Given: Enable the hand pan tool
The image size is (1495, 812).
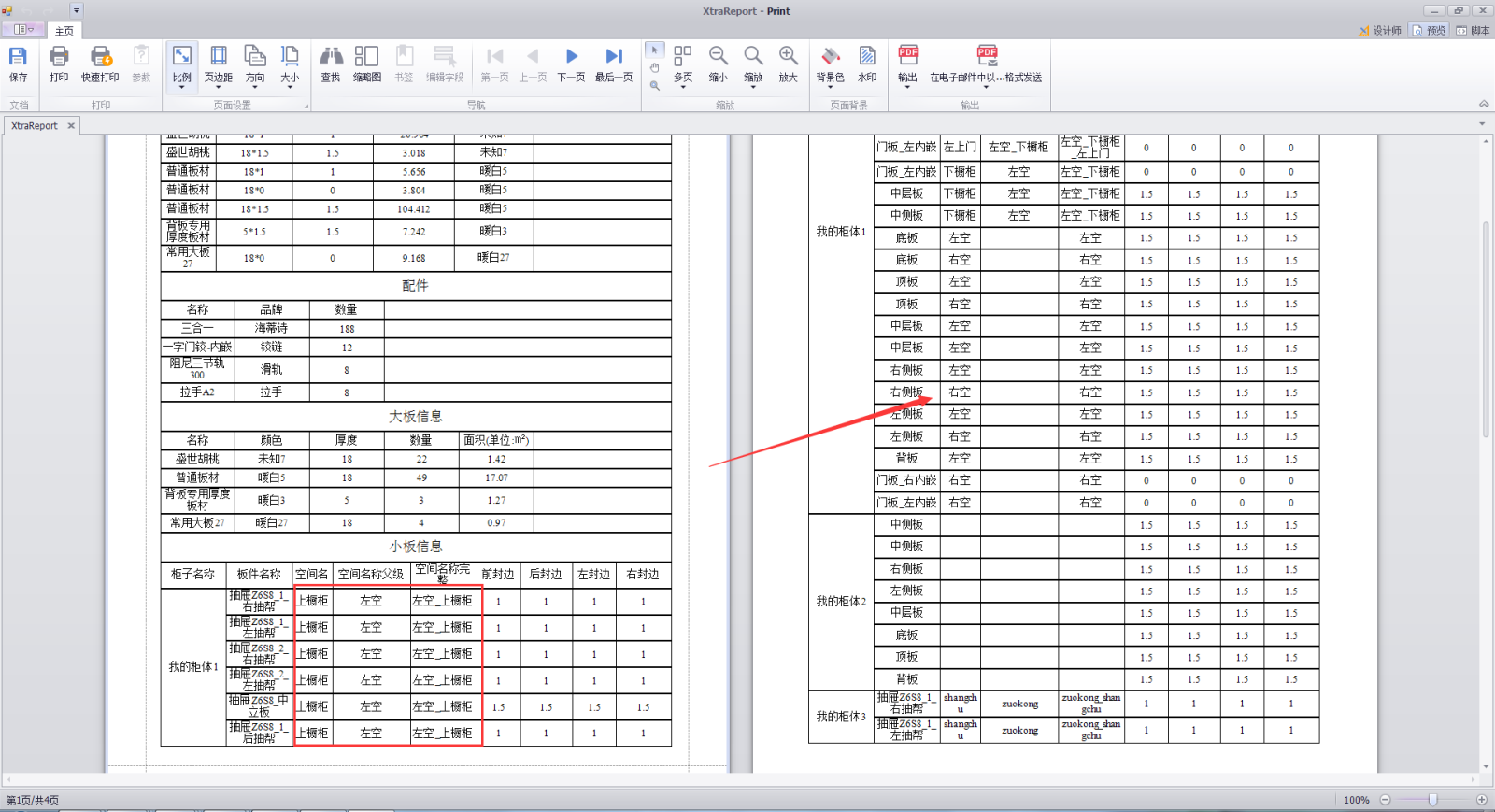Looking at the screenshot, I should tap(654, 67).
